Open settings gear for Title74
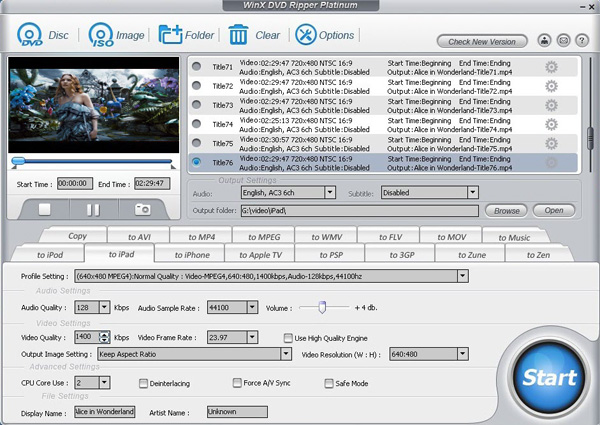 pyautogui.click(x=551, y=125)
